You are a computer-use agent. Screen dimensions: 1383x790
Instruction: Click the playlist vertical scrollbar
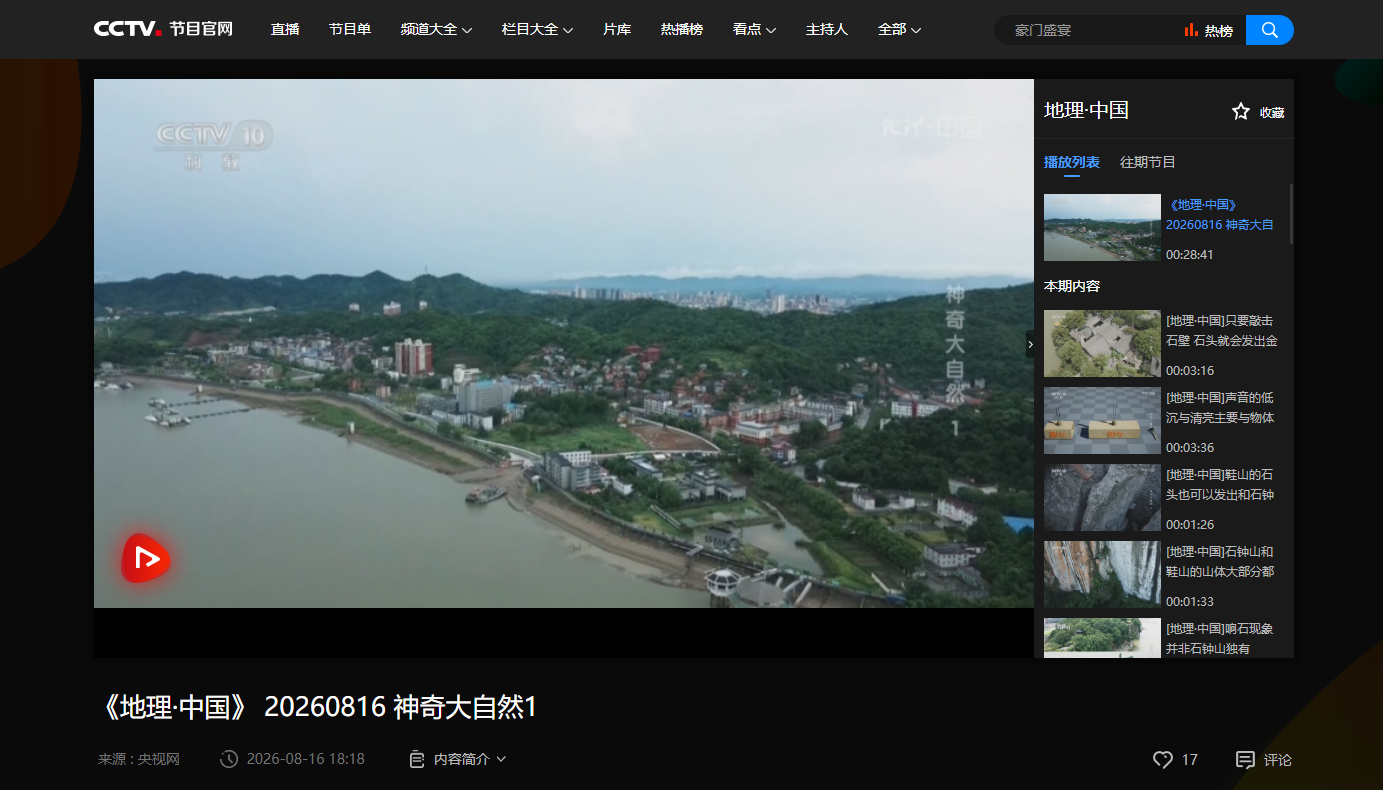pyautogui.click(x=1291, y=213)
